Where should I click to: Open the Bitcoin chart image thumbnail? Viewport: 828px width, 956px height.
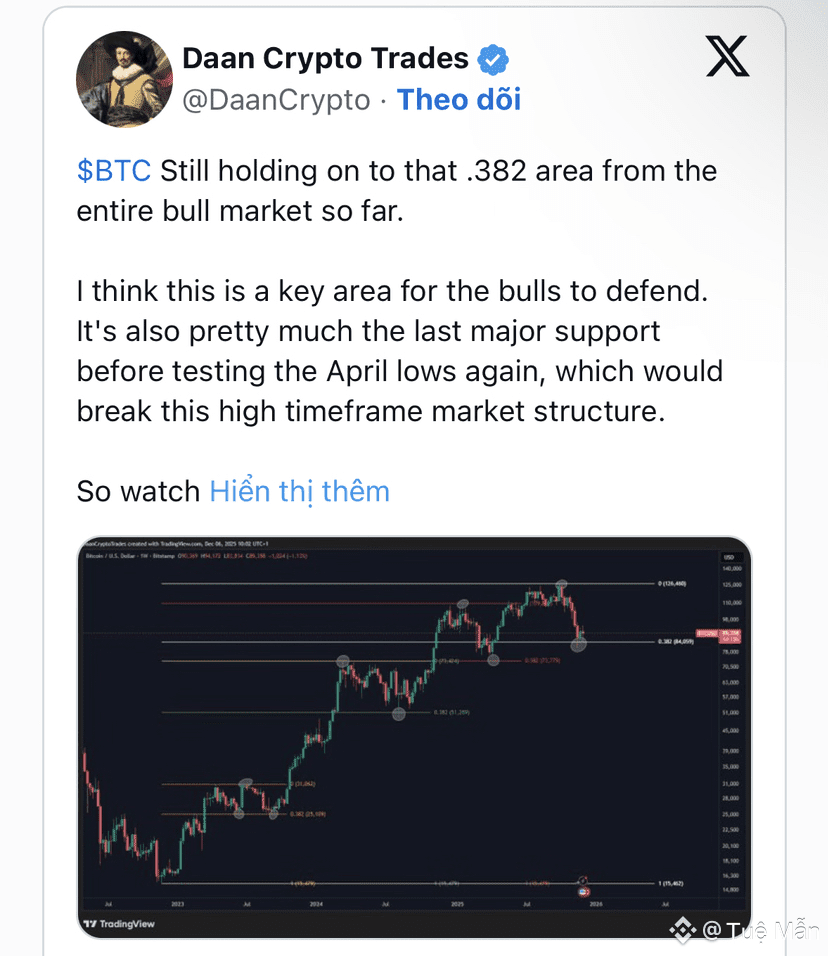[414, 738]
